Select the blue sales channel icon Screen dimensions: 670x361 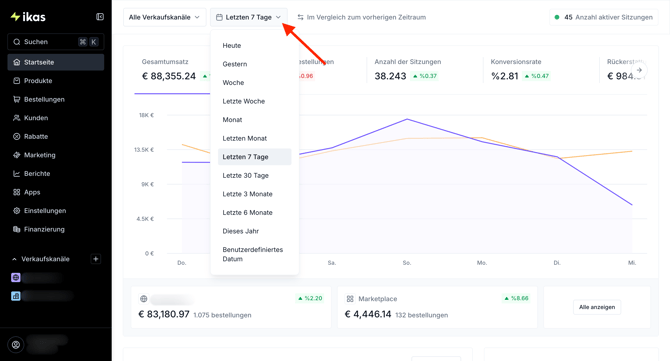coord(16,296)
